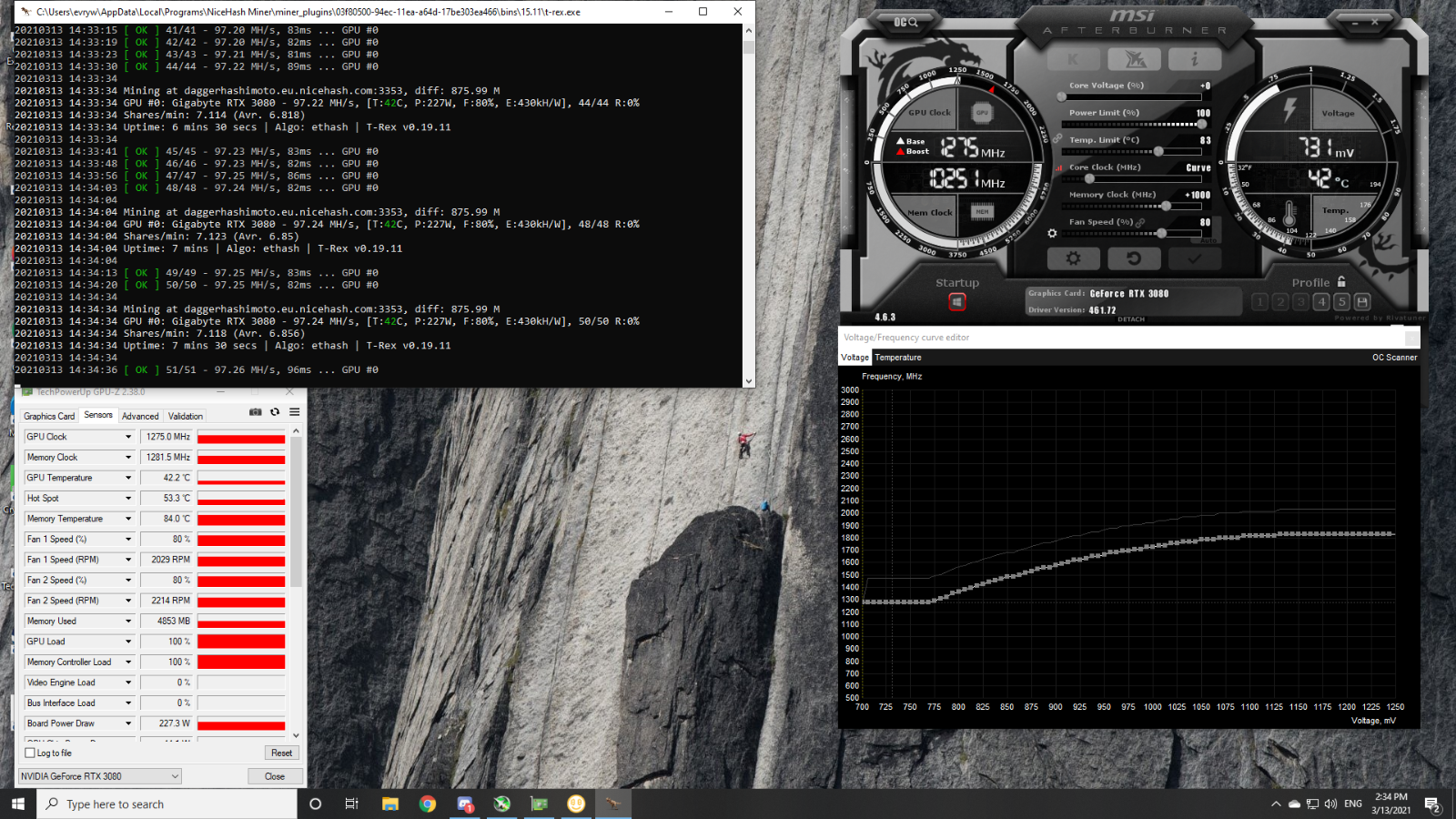Click the Core Clock curve editor bars icon
This screenshot has width=1456, height=819.
pos(1059,168)
